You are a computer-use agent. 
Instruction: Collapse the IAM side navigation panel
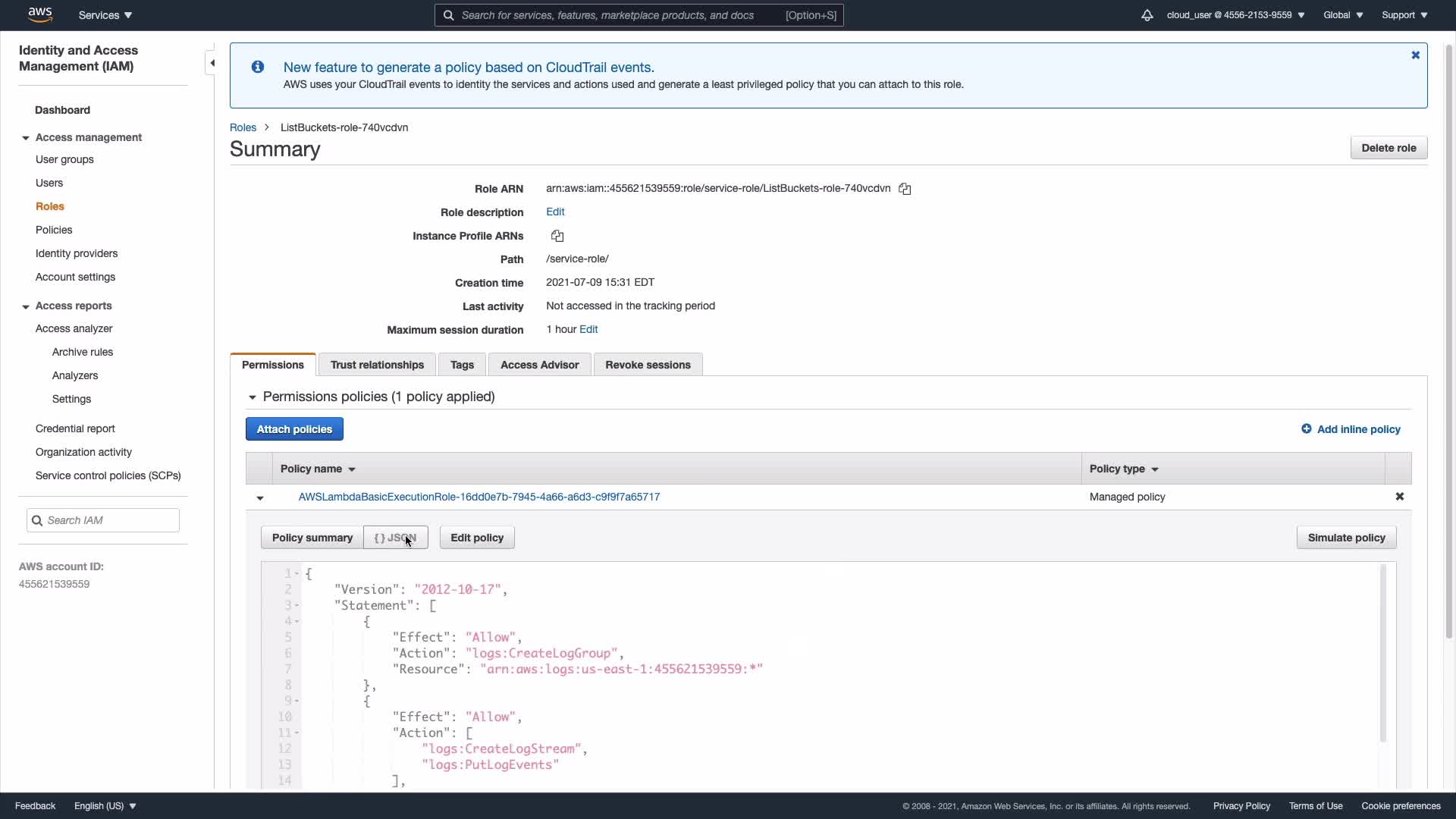pos(212,63)
